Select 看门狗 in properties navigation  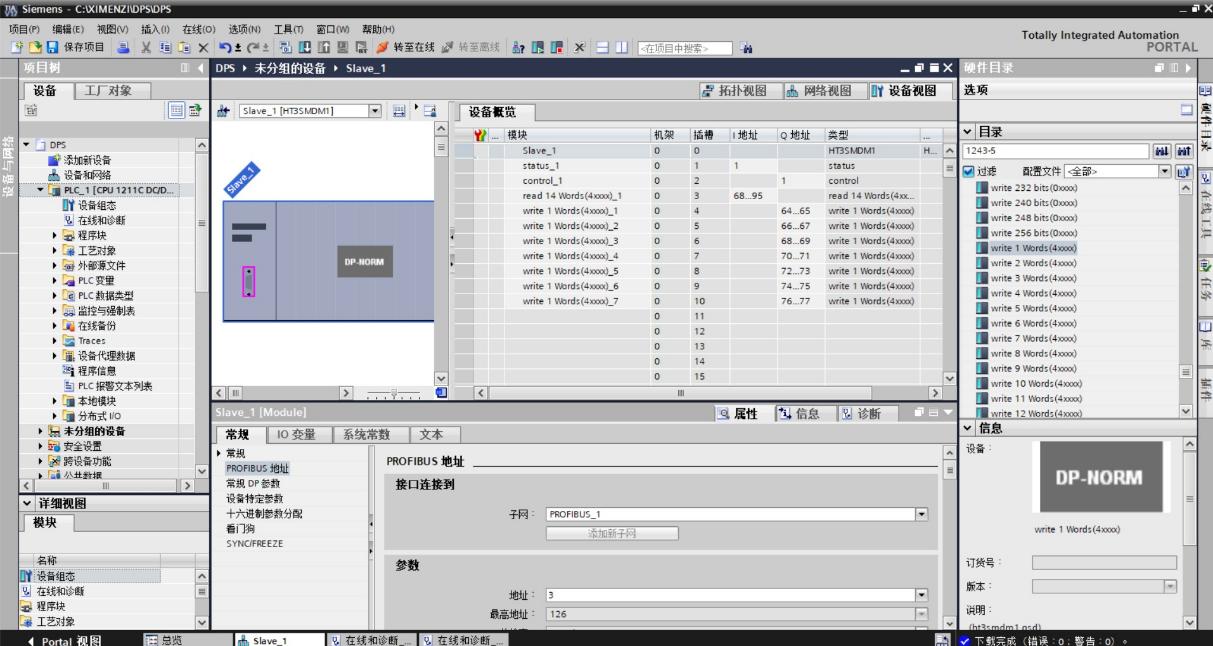pos(238,528)
